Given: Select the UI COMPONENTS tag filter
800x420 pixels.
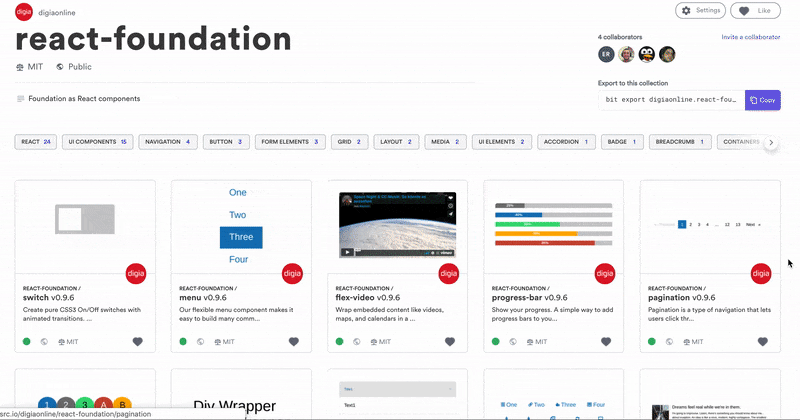Looking at the screenshot, I should [98, 142].
